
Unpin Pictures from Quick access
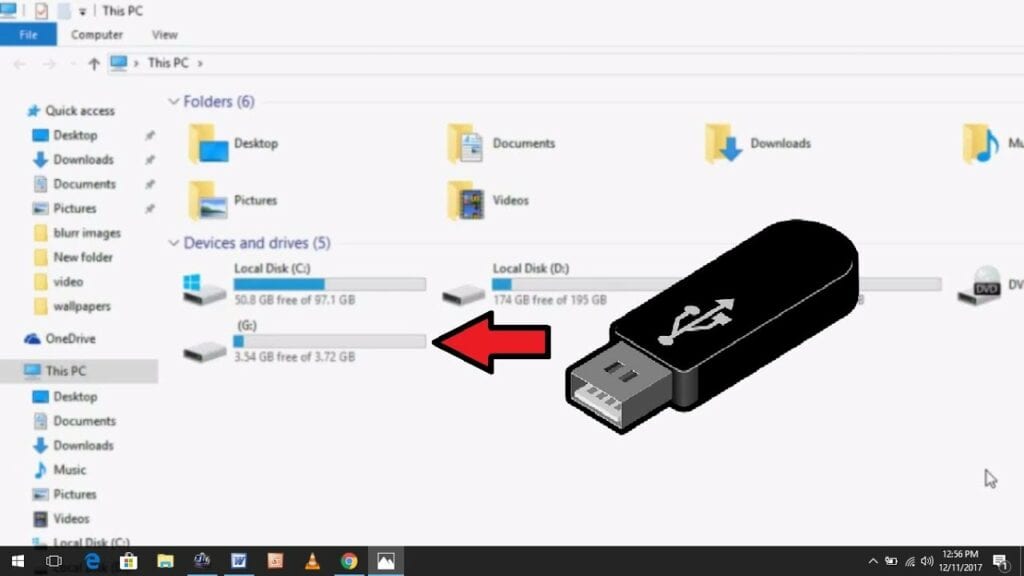pos(151,208)
